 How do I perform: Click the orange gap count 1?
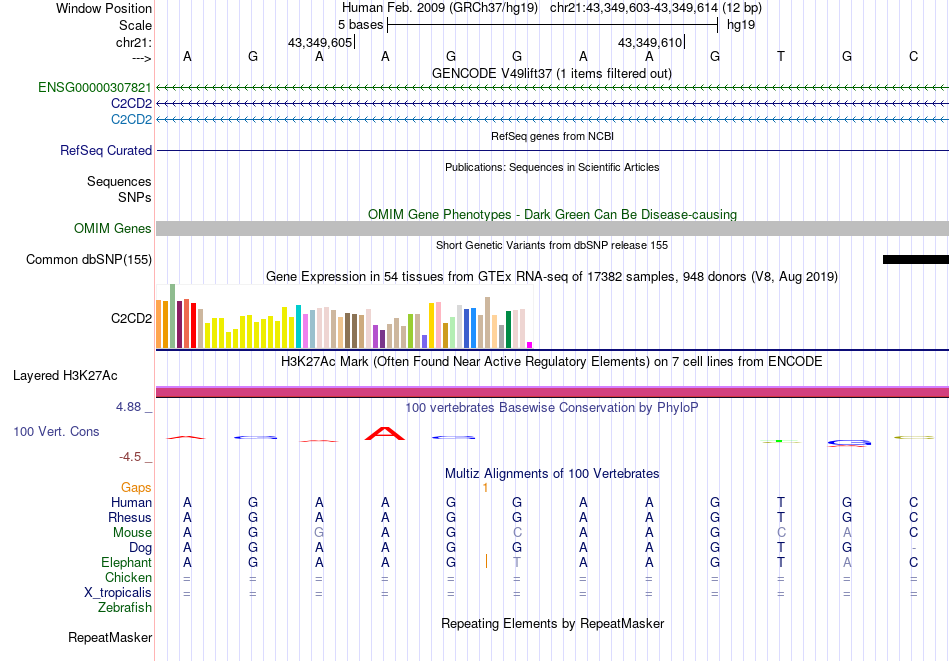[x=485, y=488]
